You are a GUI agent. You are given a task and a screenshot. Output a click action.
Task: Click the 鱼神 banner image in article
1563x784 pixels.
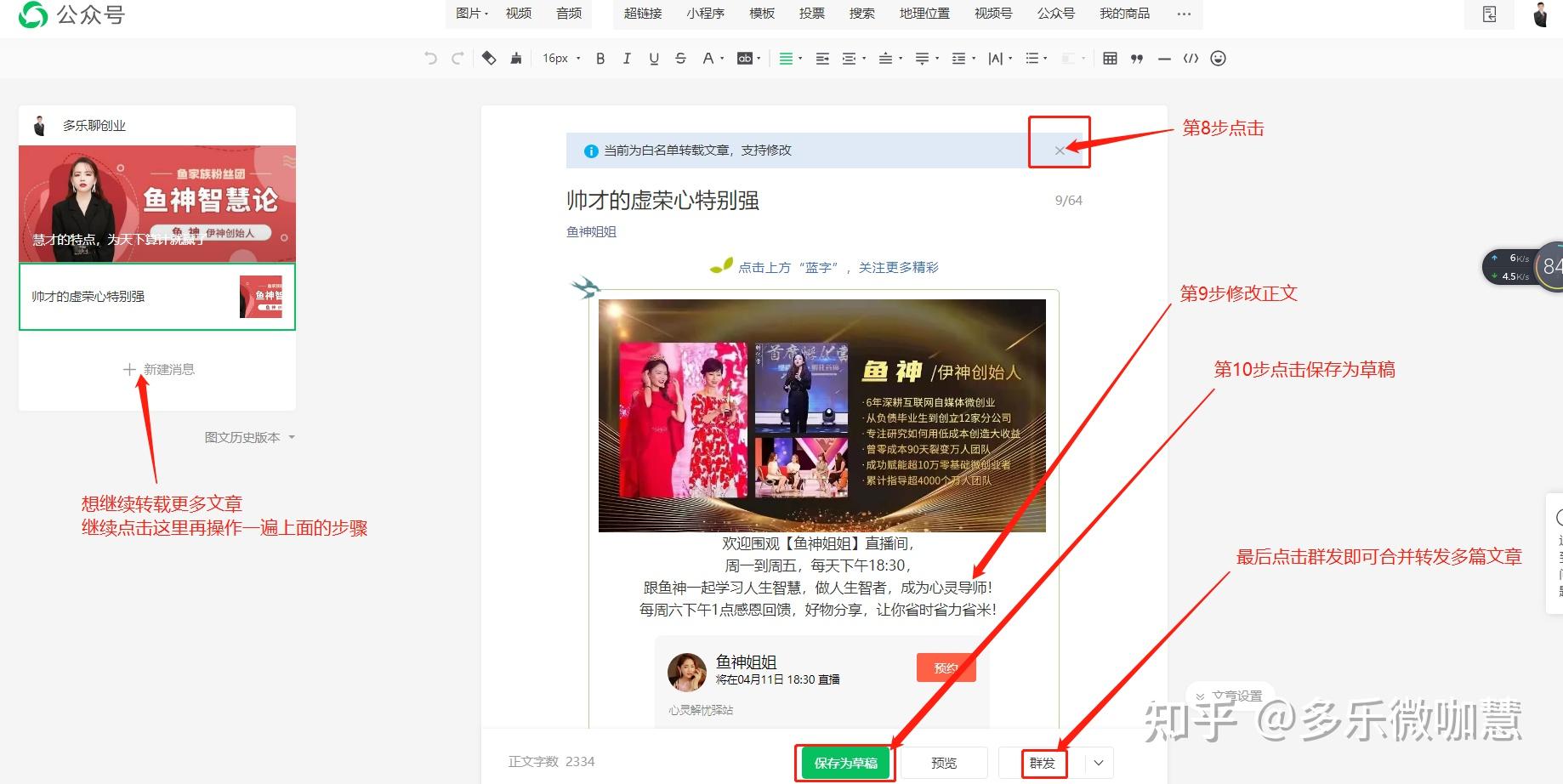pyautogui.click(x=822, y=415)
